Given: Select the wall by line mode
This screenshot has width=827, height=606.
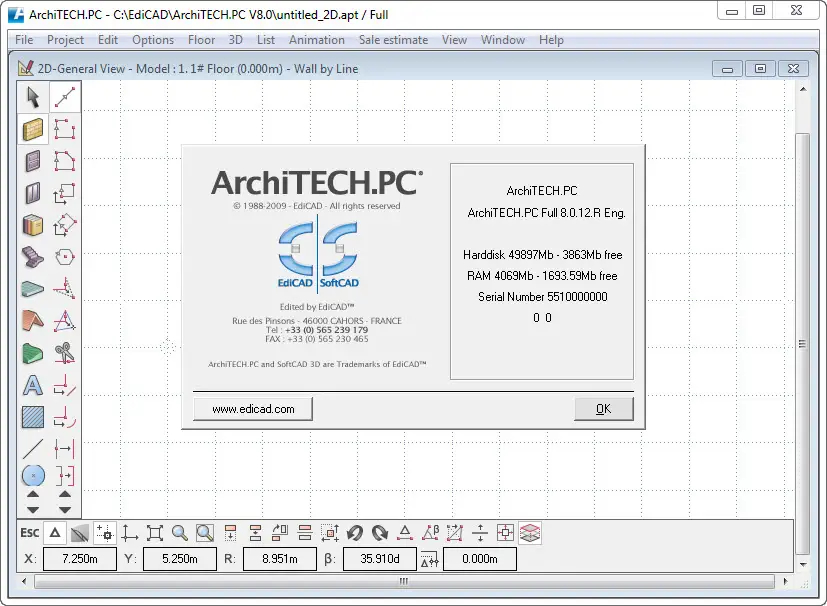Looking at the screenshot, I should point(65,97).
